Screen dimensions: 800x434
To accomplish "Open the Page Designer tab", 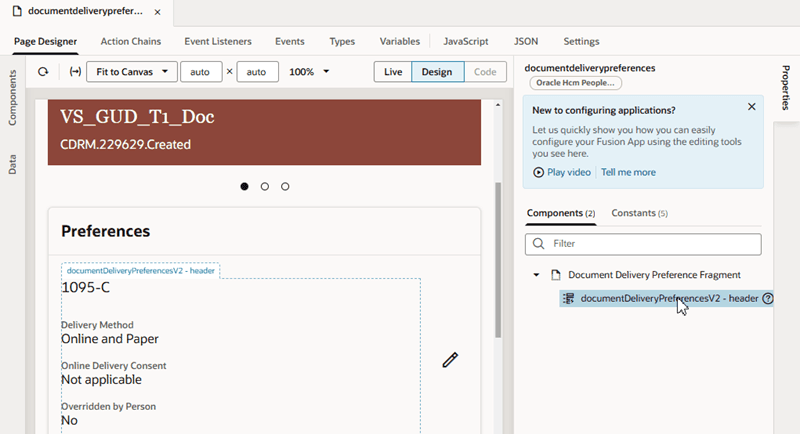I will (45, 41).
